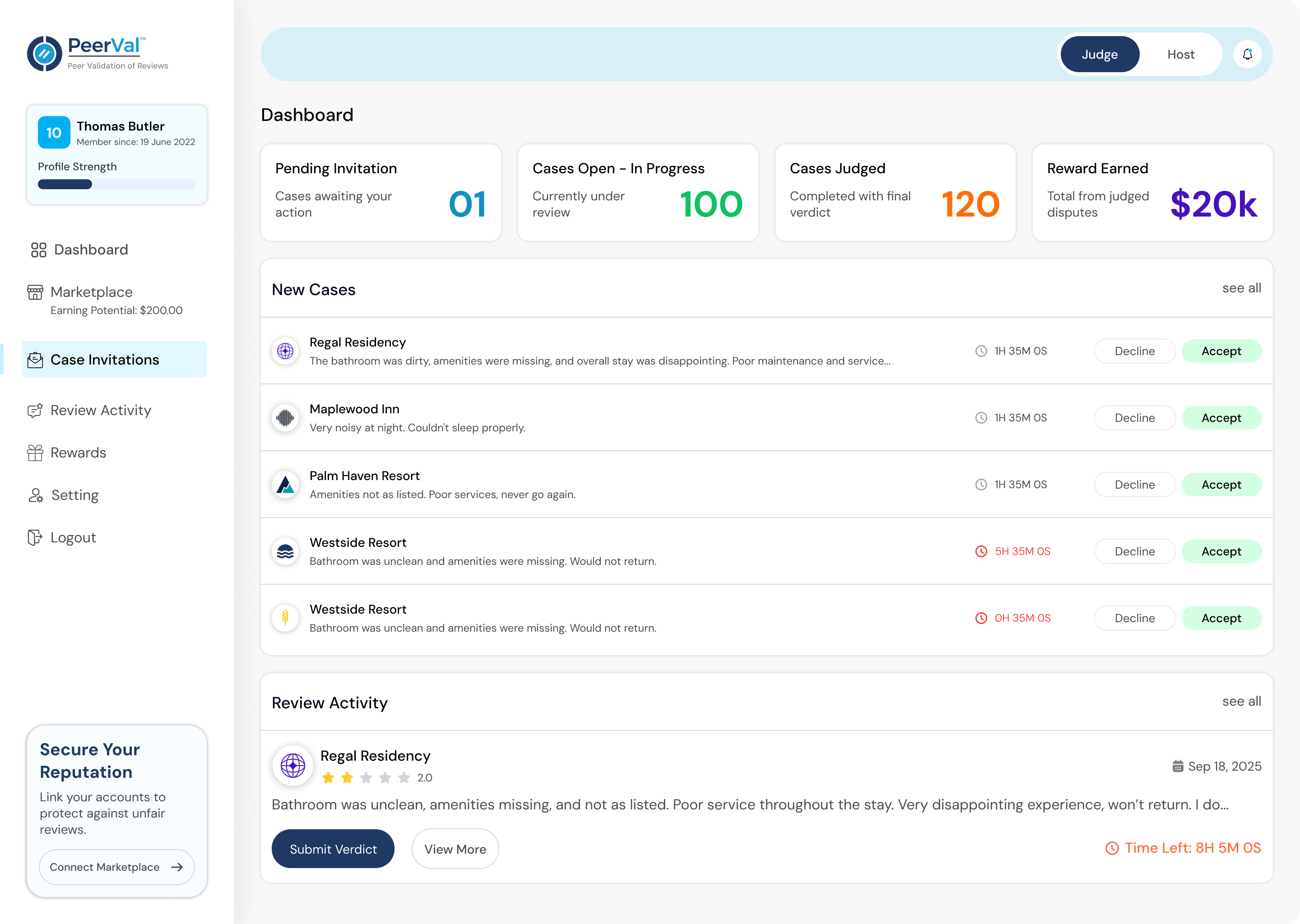This screenshot has height=924, width=1300.
Task: Select the Marketplace icon in the sidebar
Action: [x=35, y=292]
